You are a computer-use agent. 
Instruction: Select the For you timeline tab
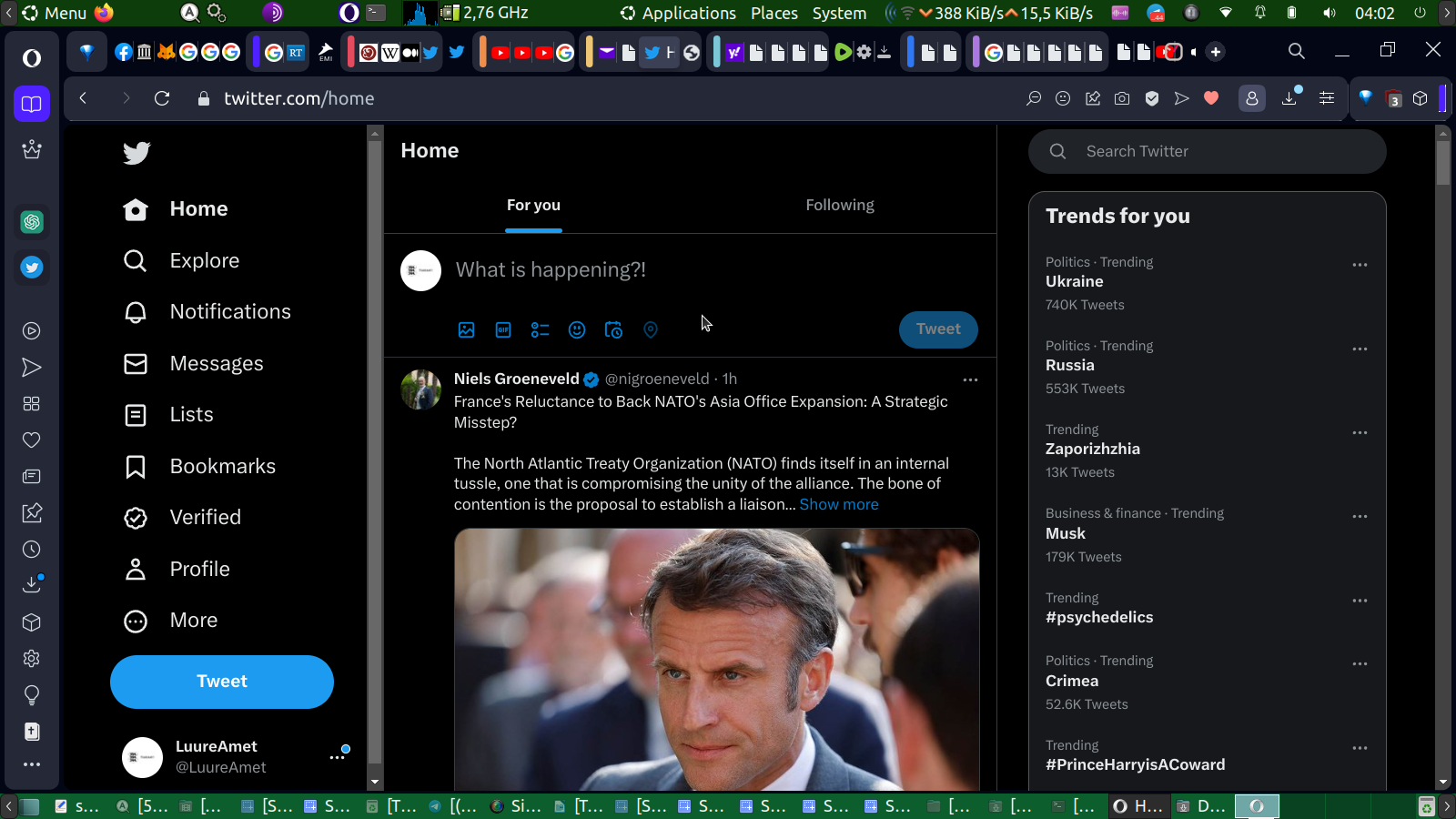point(533,206)
